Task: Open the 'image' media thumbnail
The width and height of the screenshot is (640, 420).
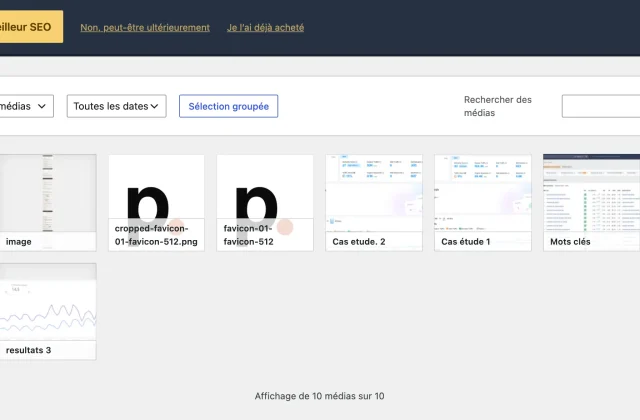Action: click(48, 202)
